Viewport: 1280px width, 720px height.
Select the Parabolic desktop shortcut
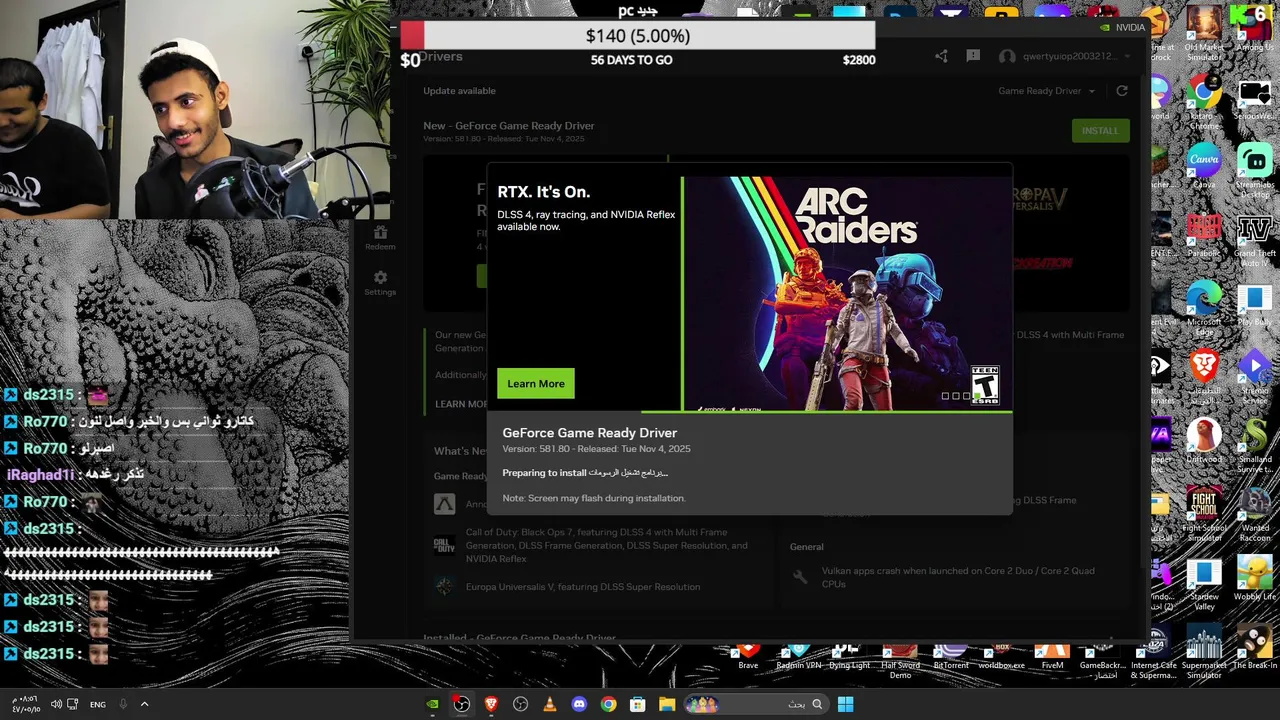coord(1204,235)
